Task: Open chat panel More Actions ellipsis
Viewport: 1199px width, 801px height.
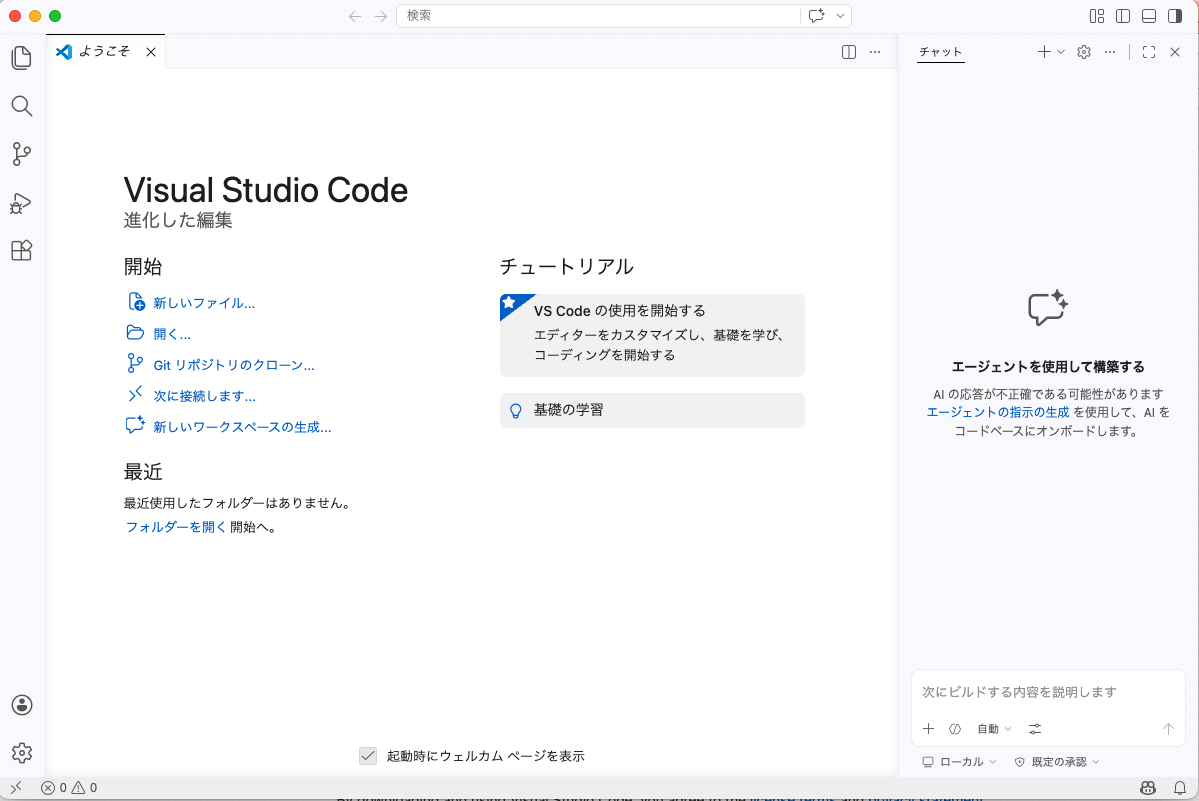Action: coord(1110,52)
